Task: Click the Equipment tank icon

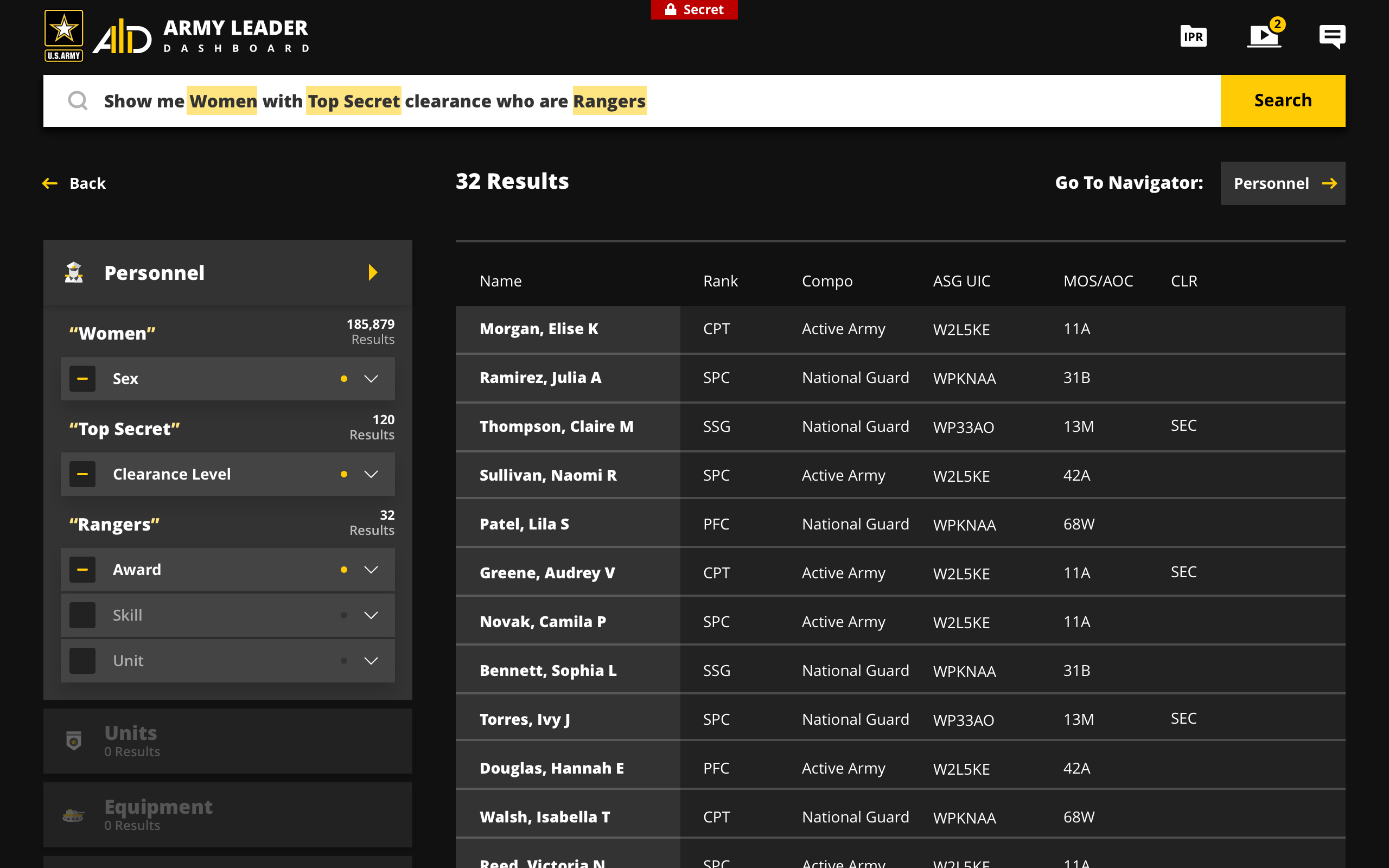Action: click(73, 815)
